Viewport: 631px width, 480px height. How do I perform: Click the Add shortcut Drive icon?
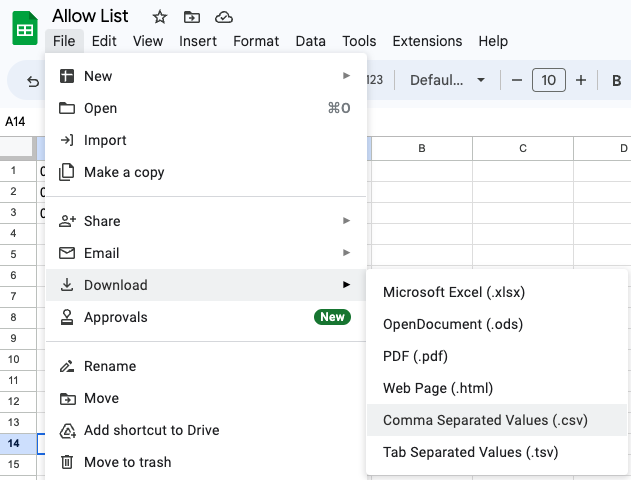(x=67, y=431)
